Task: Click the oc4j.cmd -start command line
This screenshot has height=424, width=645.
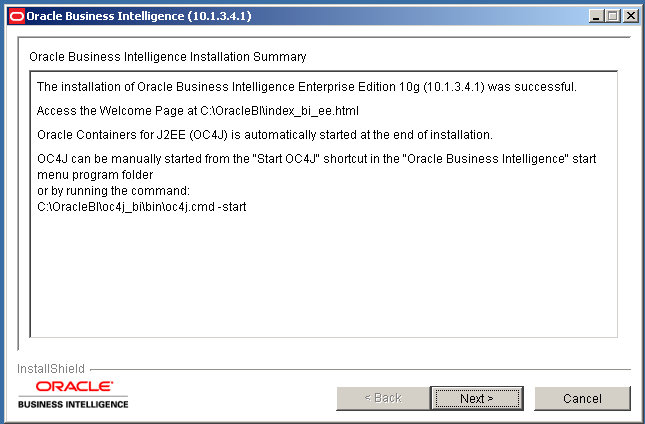Action: point(141,206)
